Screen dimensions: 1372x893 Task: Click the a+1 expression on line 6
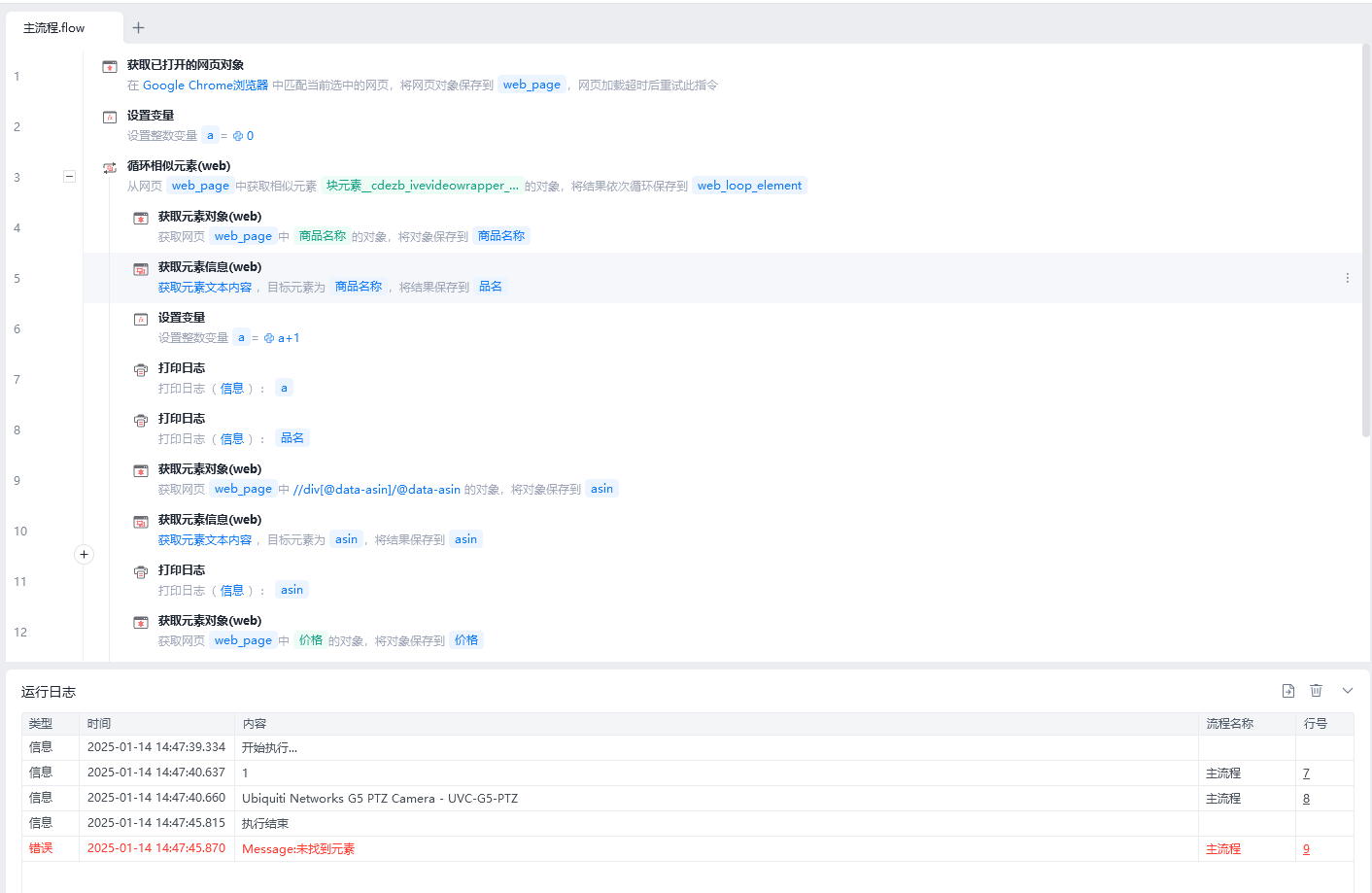coord(289,338)
